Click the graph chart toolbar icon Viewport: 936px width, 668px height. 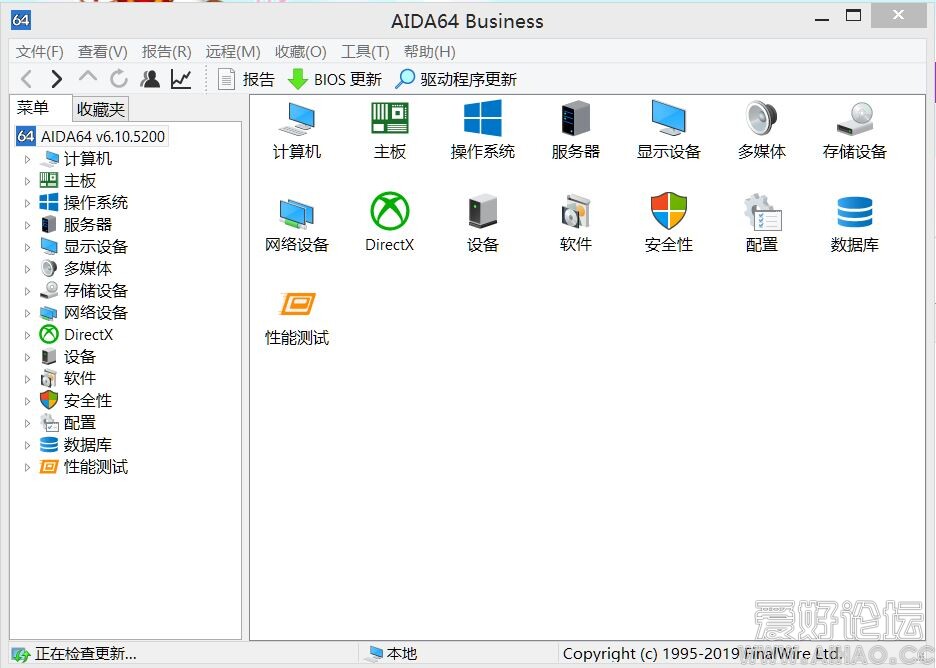pos(181,79)
